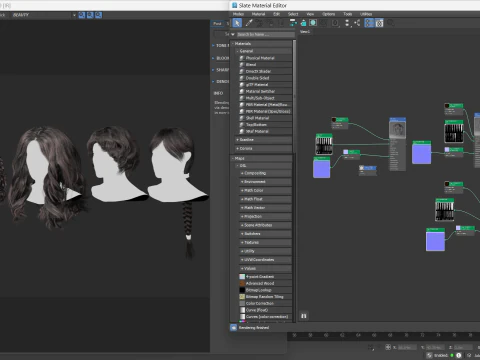Screen dimensions: 480x360
Task: Toggle show shaded material in viewport icon
Action: (x=313, y=23)
